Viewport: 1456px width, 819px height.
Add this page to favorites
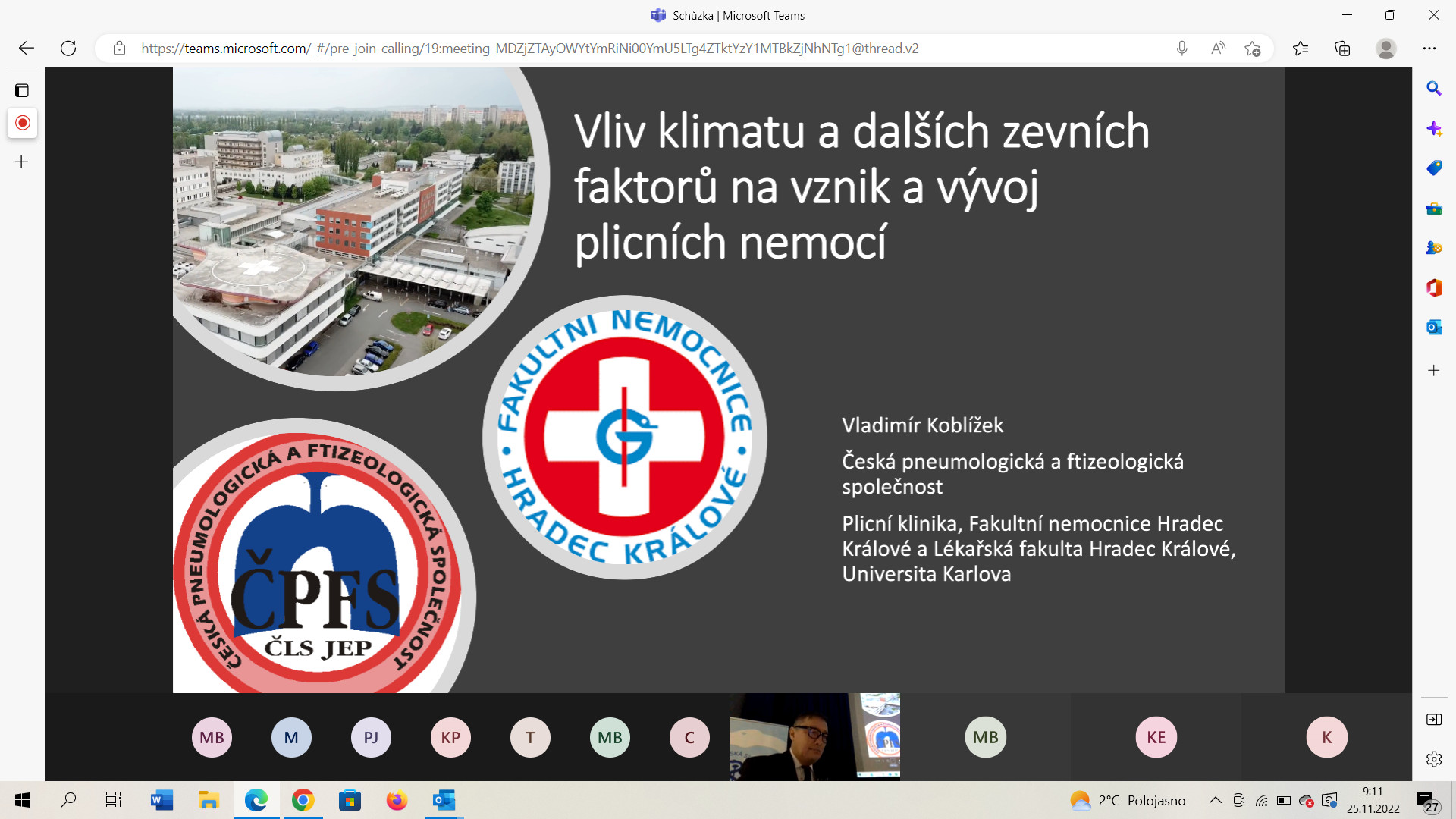[x=1253, y=49]
